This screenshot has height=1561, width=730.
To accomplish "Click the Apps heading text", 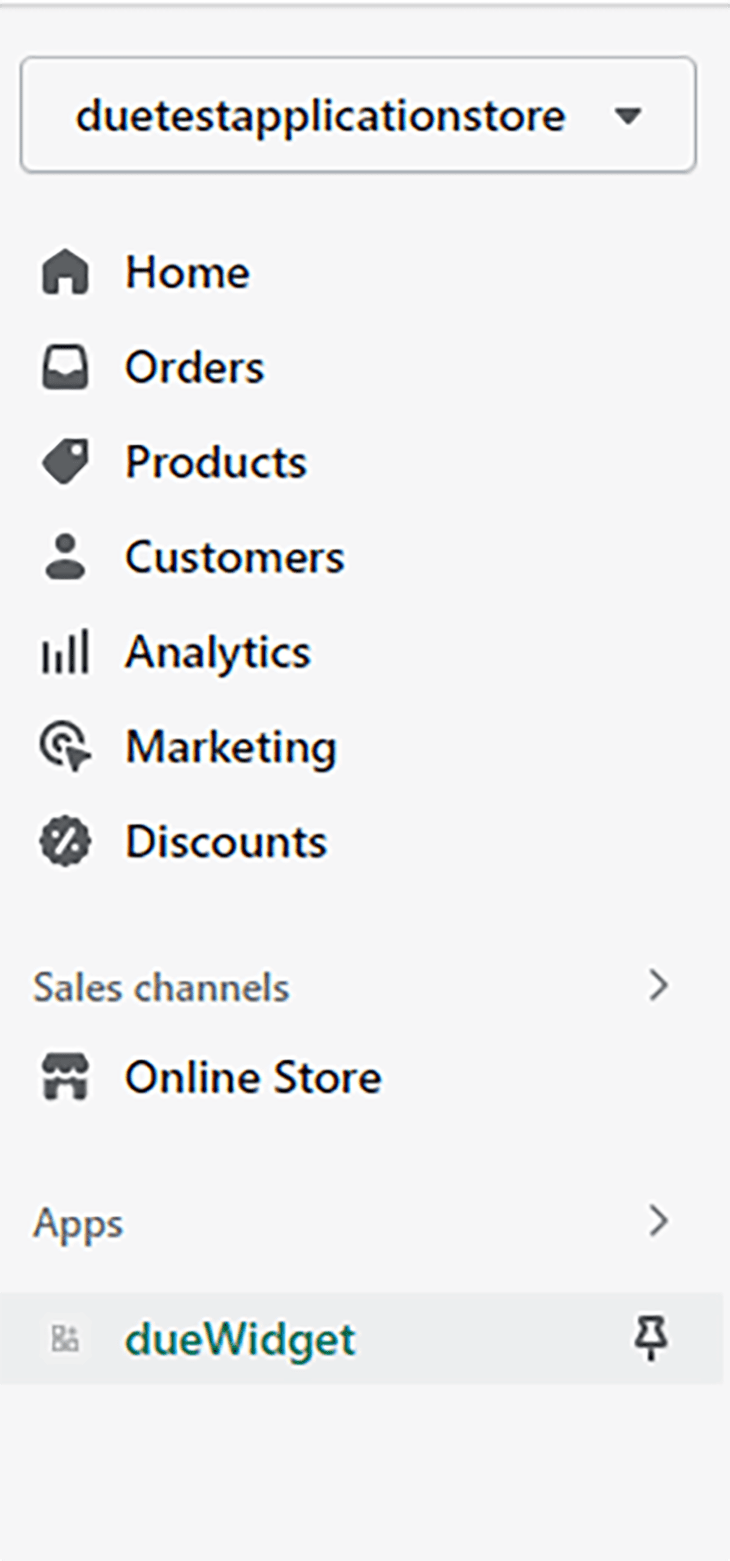I will click(x=78, y=1224).
